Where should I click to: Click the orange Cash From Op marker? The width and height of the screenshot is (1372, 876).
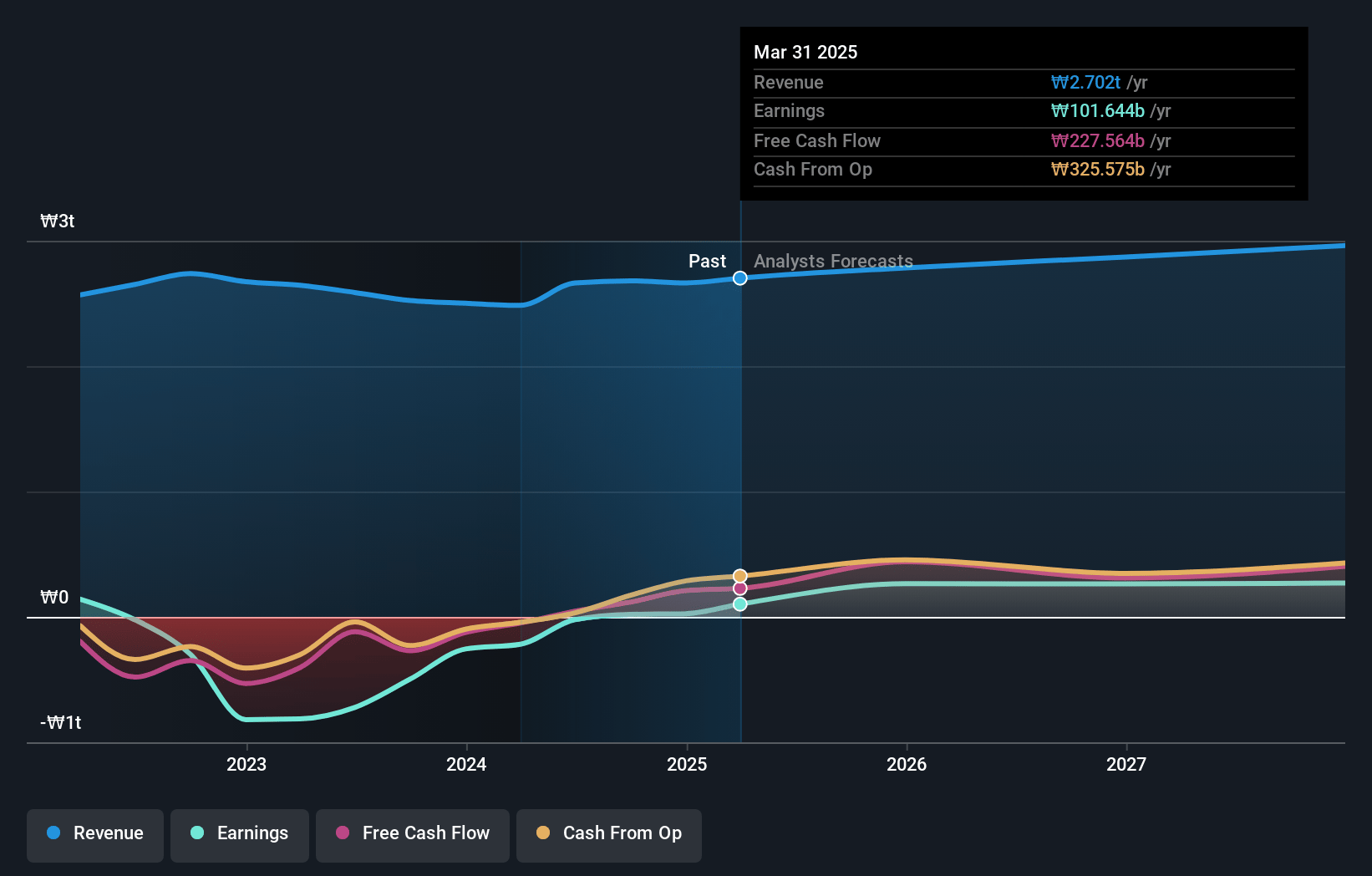(x=740, y=576)
